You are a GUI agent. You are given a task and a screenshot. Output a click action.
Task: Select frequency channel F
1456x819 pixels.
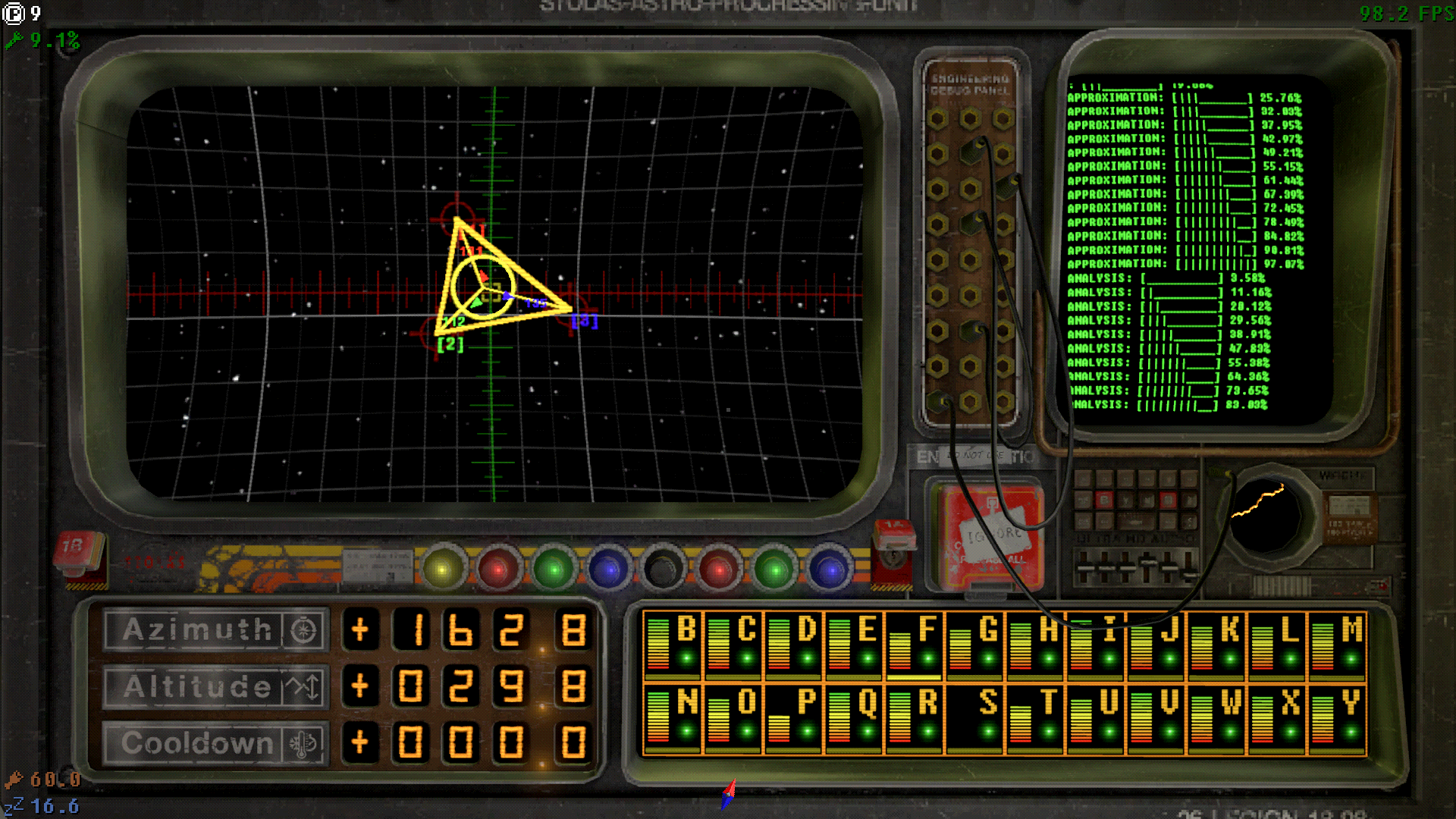914,644
